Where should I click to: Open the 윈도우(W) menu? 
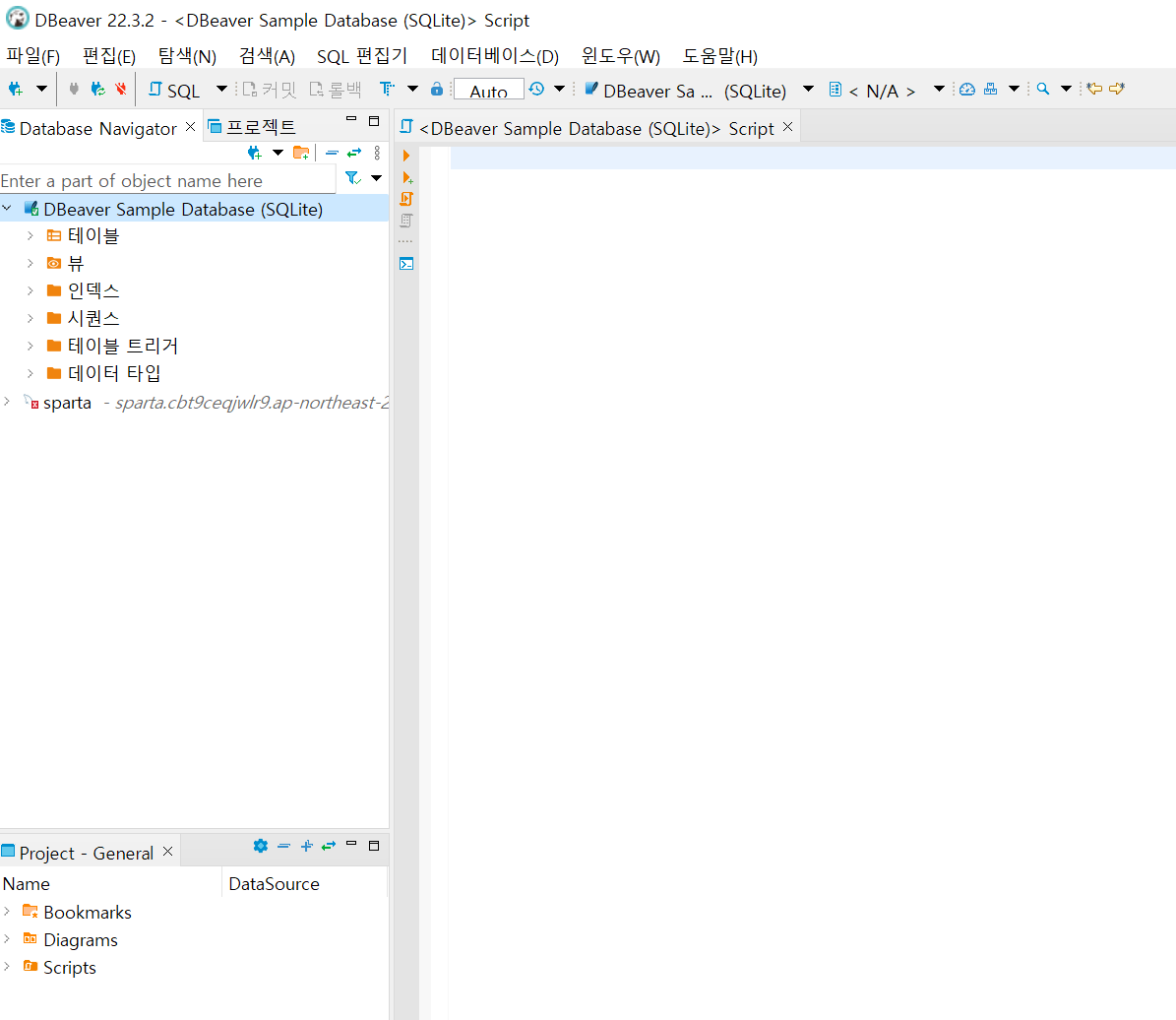tap(620, 56)
